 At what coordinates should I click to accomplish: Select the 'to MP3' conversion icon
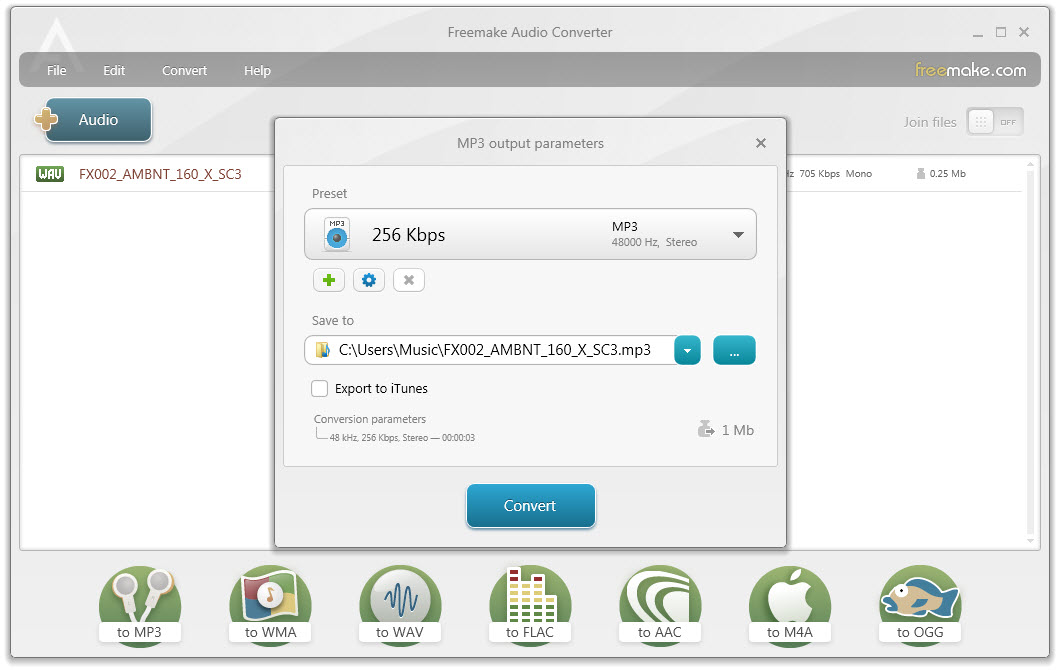point(139,597)
